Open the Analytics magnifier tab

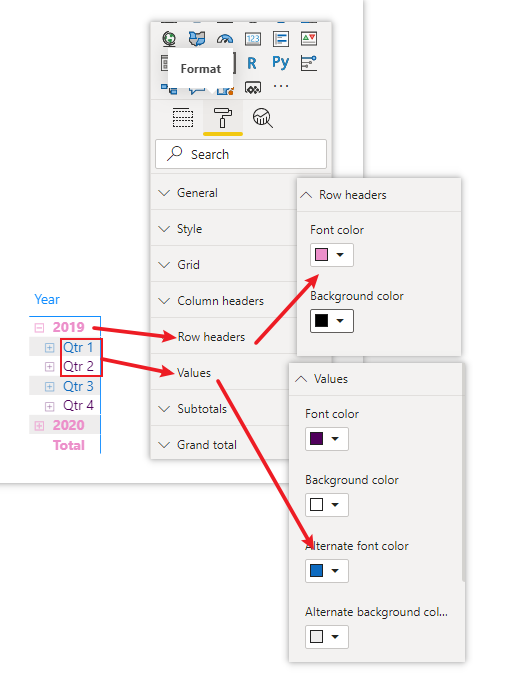[x=263, y=118]
